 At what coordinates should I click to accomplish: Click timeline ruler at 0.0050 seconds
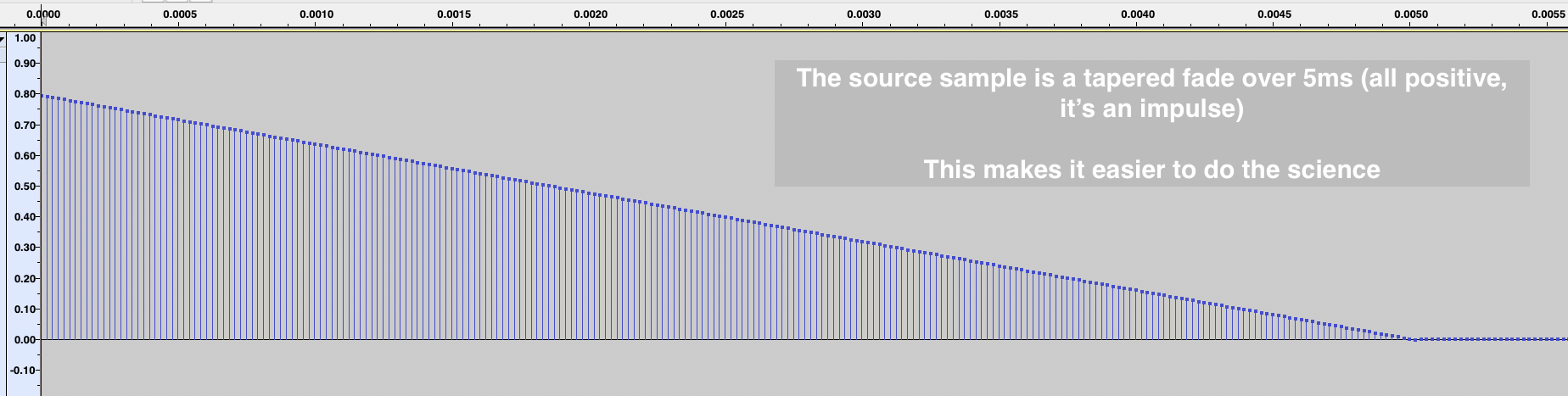tap(1411, 14)
